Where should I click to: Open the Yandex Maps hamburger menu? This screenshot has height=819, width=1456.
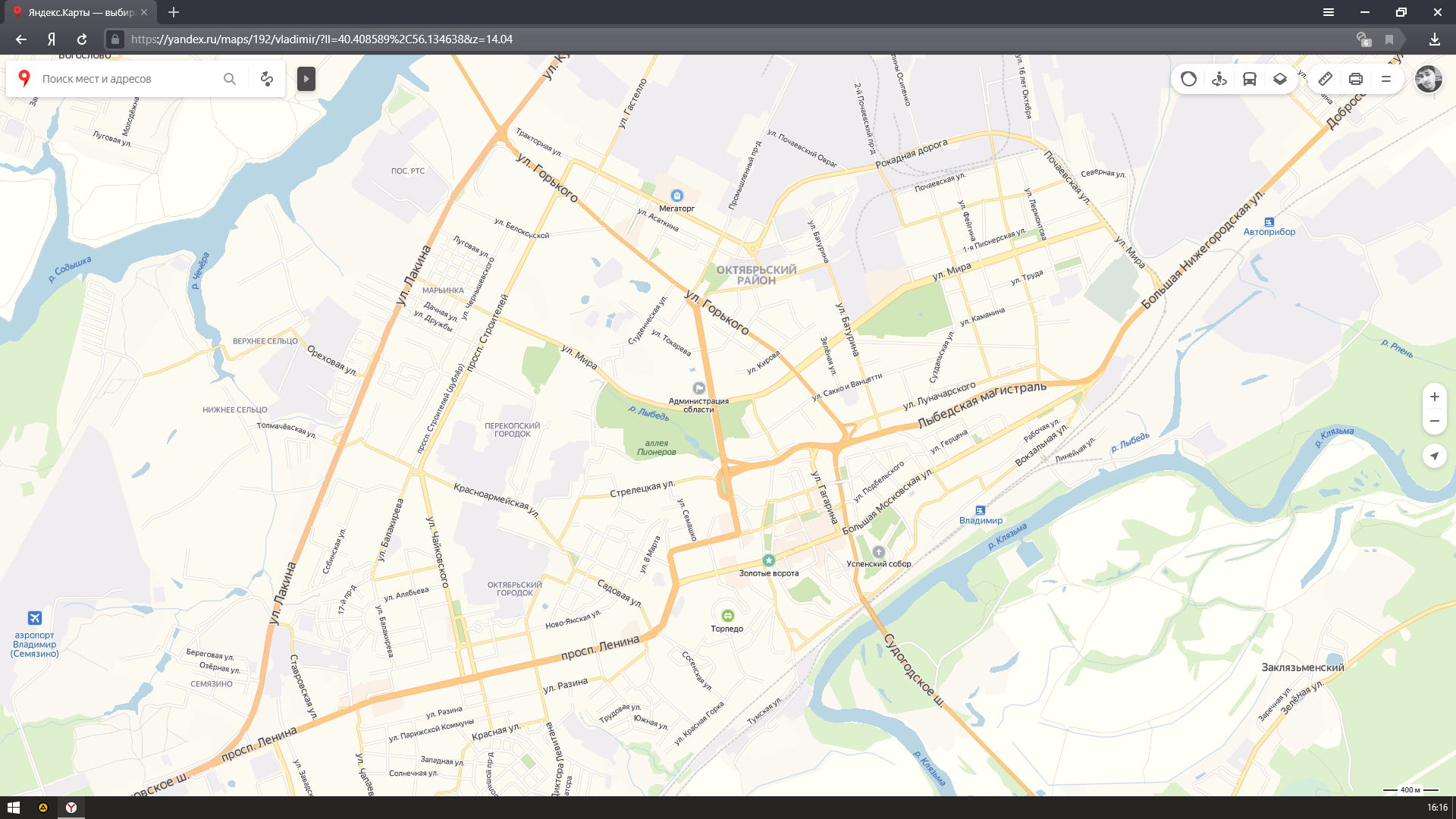click(x=1386, y=79)
